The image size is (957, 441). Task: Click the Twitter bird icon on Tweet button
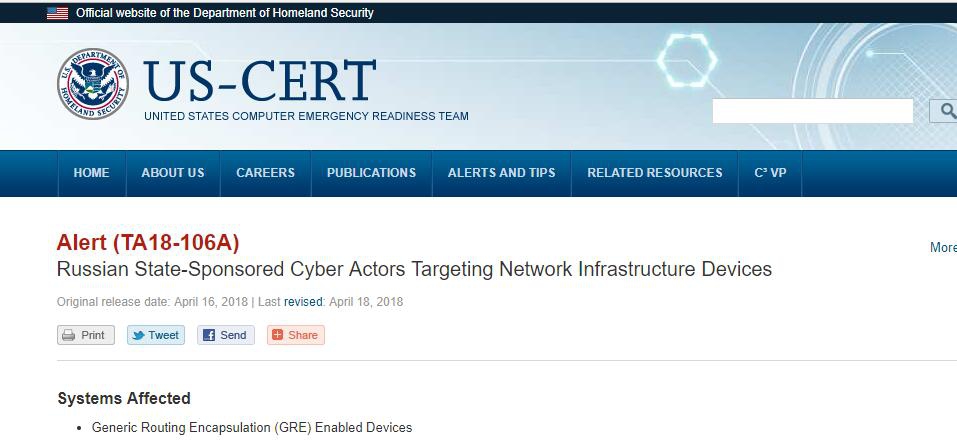[139, 335]
